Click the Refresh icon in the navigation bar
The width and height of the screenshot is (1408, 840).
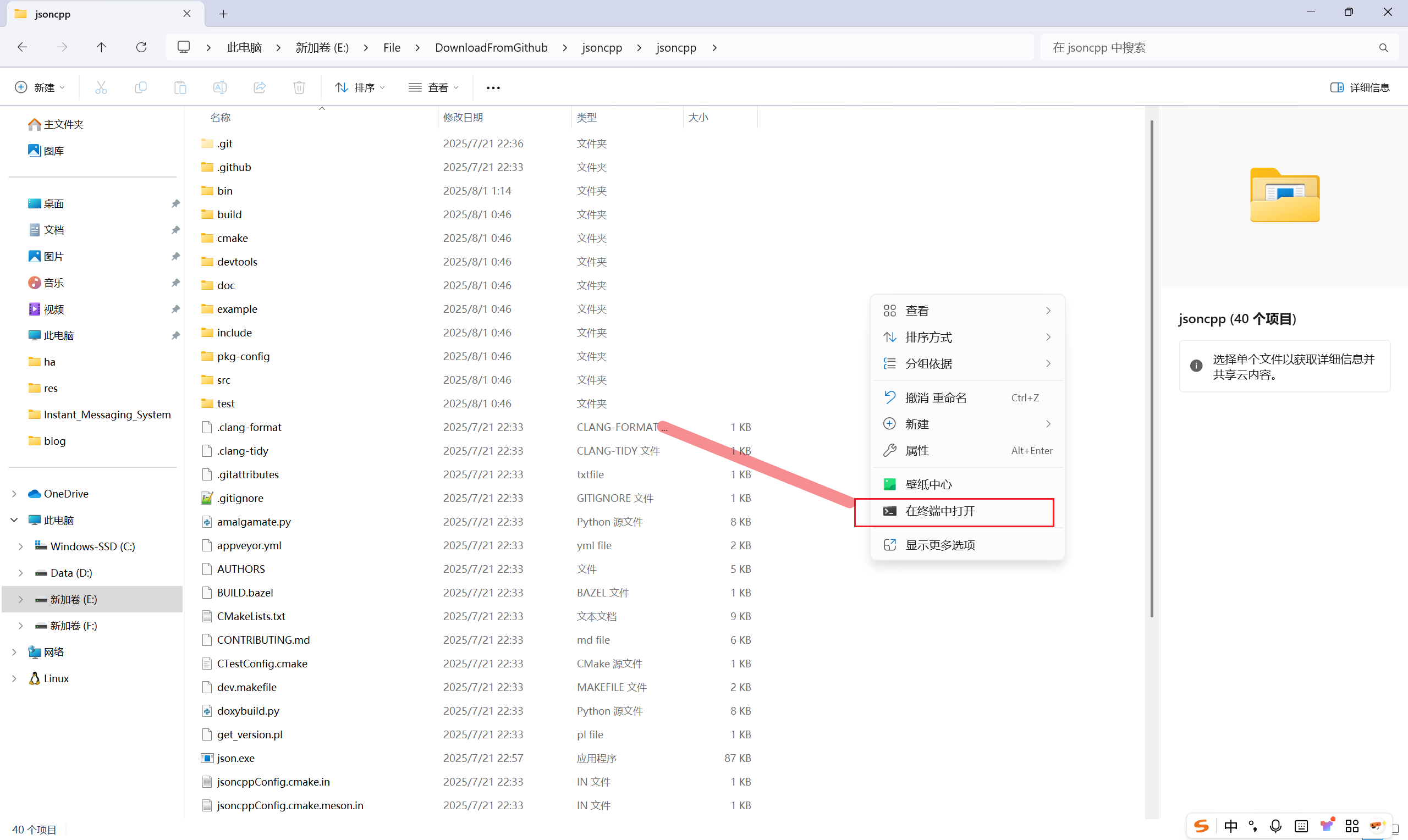tap(141, 47)
